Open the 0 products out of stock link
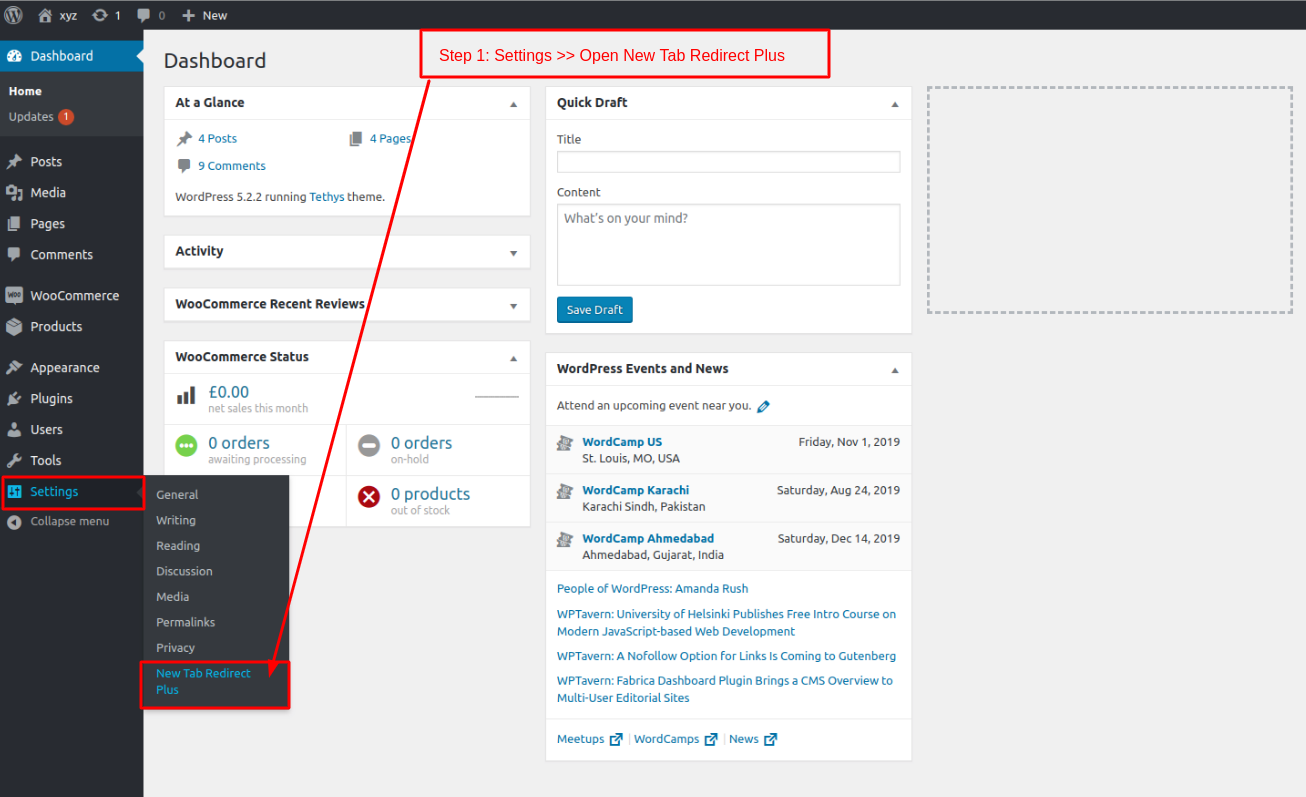 point(430,494)
